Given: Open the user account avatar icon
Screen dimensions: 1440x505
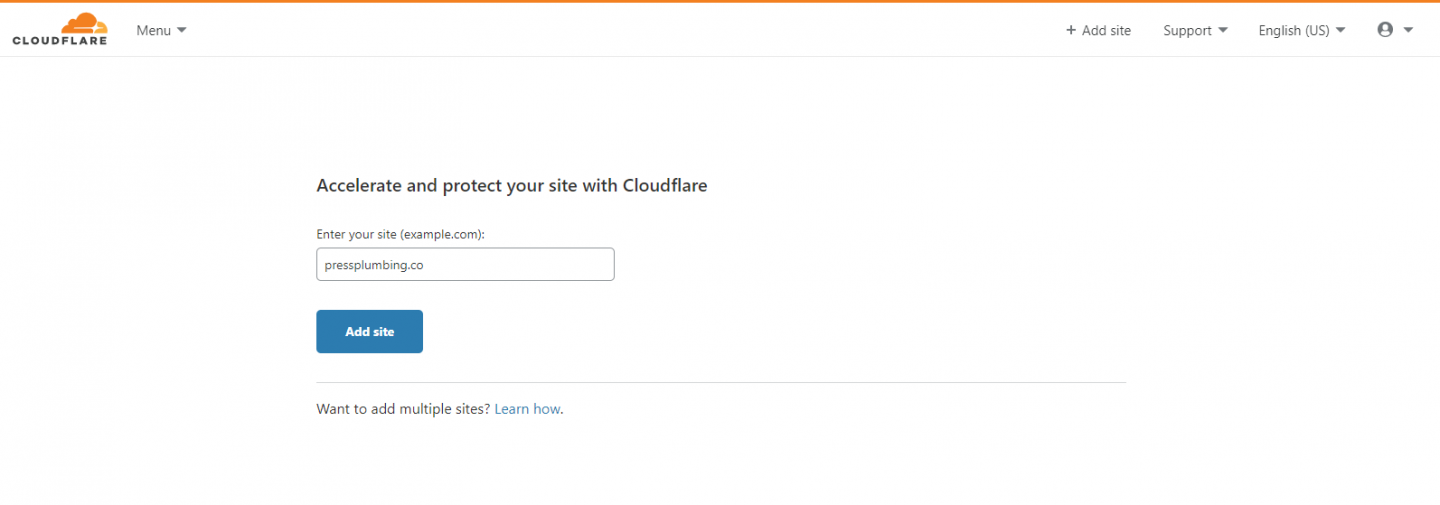Looking at the screenshot, I should tap(1385, 30).
